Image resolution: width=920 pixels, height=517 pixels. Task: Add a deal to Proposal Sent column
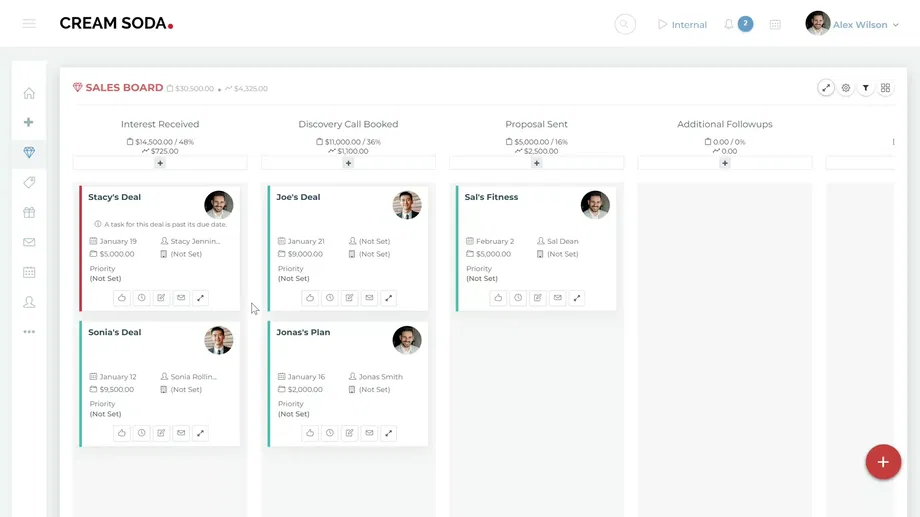tap(537, 163)
